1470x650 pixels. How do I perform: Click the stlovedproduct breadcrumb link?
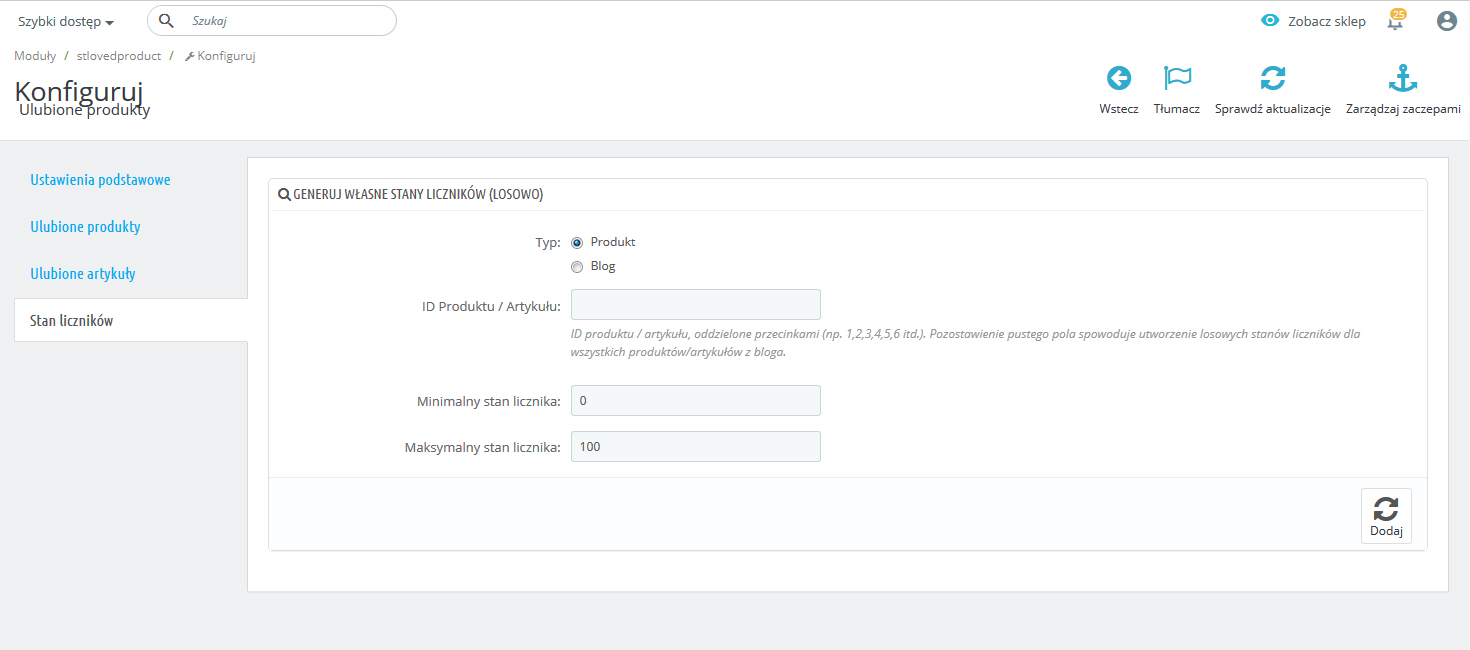pyautogui.click(x=119, y=56)
